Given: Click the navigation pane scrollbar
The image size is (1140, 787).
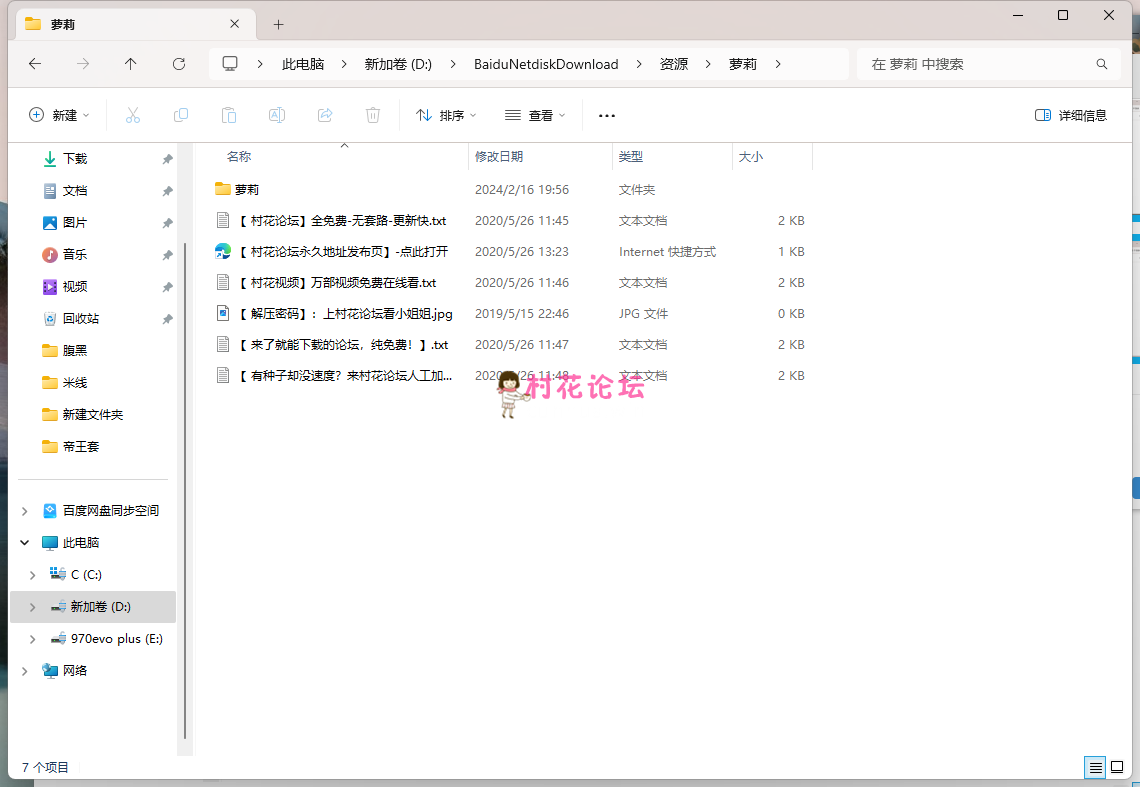Looking at the screenshot, I should coord(185,491).
